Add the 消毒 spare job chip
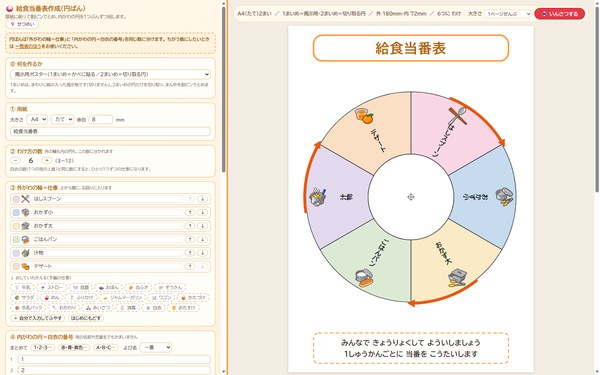 coord(128,308)
